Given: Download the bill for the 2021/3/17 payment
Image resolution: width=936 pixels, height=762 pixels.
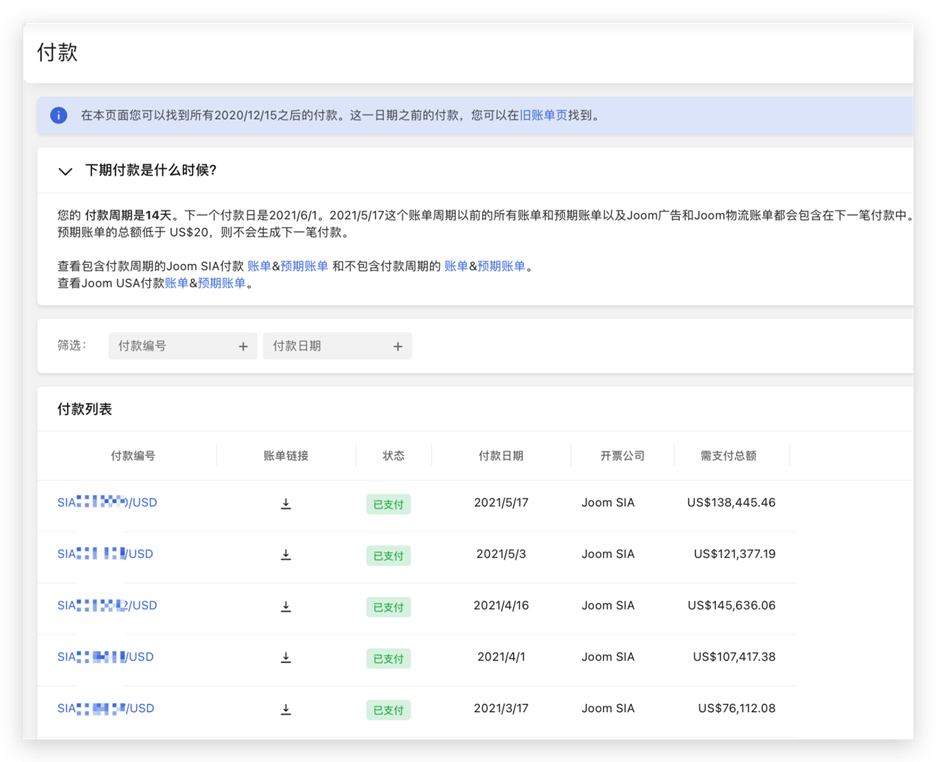Looking at the screenshot, I should 285,709.
